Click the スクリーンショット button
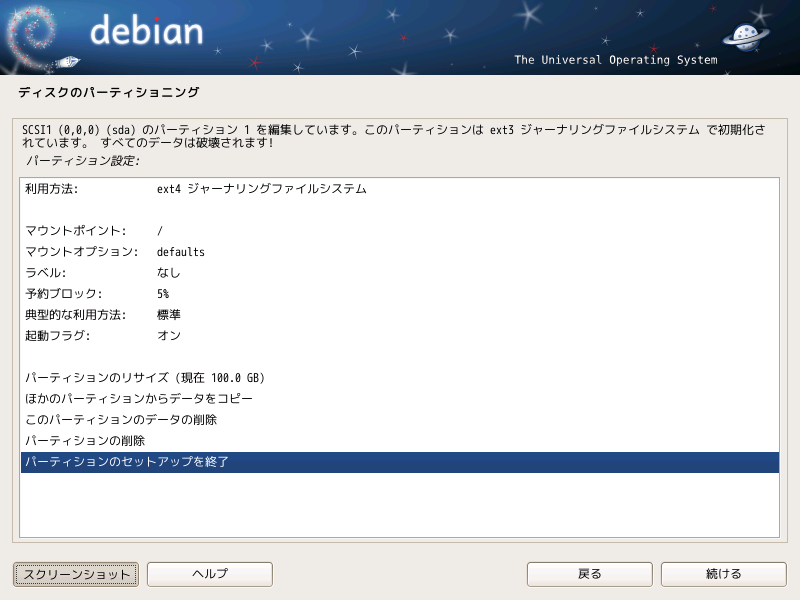 [76, 574]
